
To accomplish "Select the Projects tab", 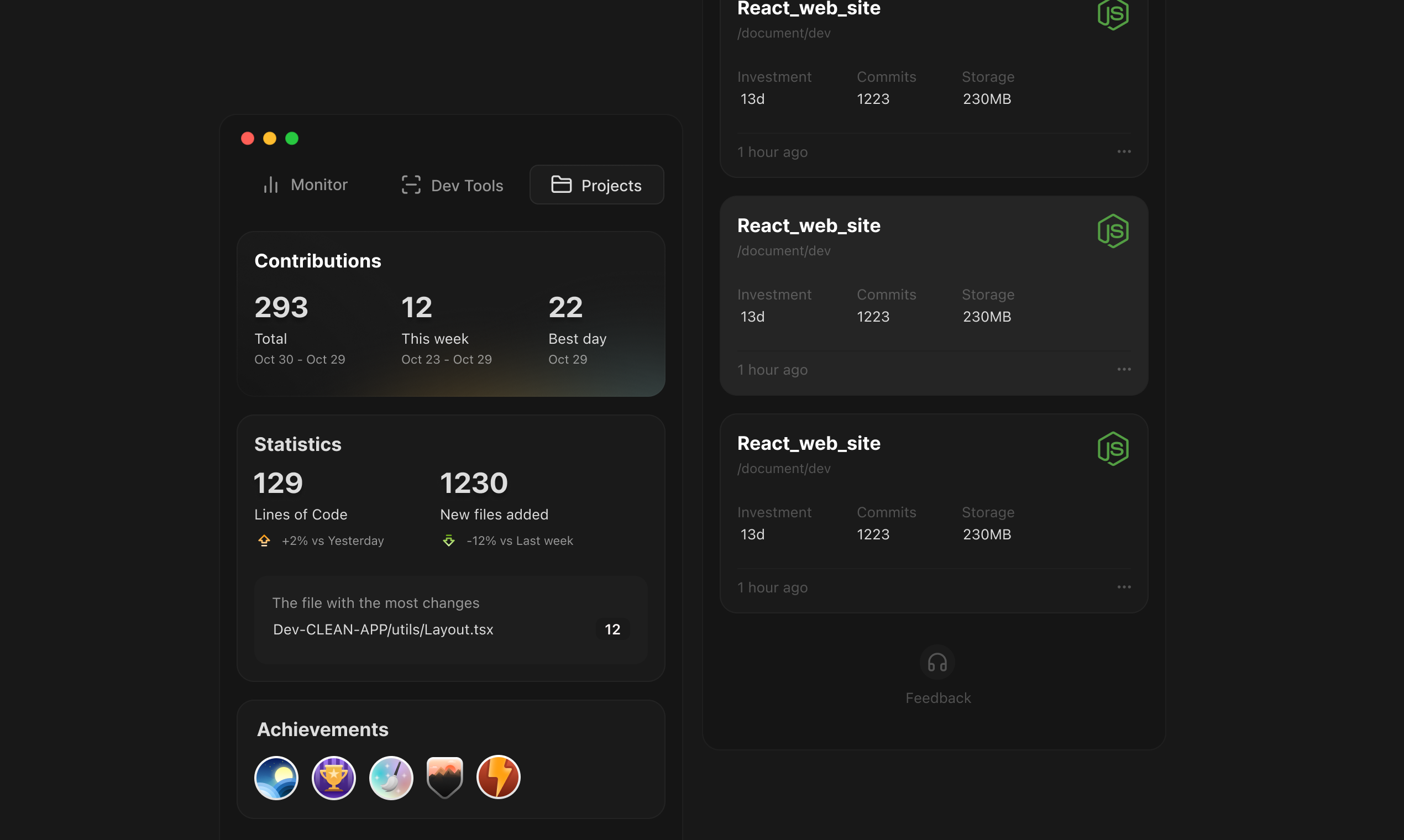I will tap(597, 185).
